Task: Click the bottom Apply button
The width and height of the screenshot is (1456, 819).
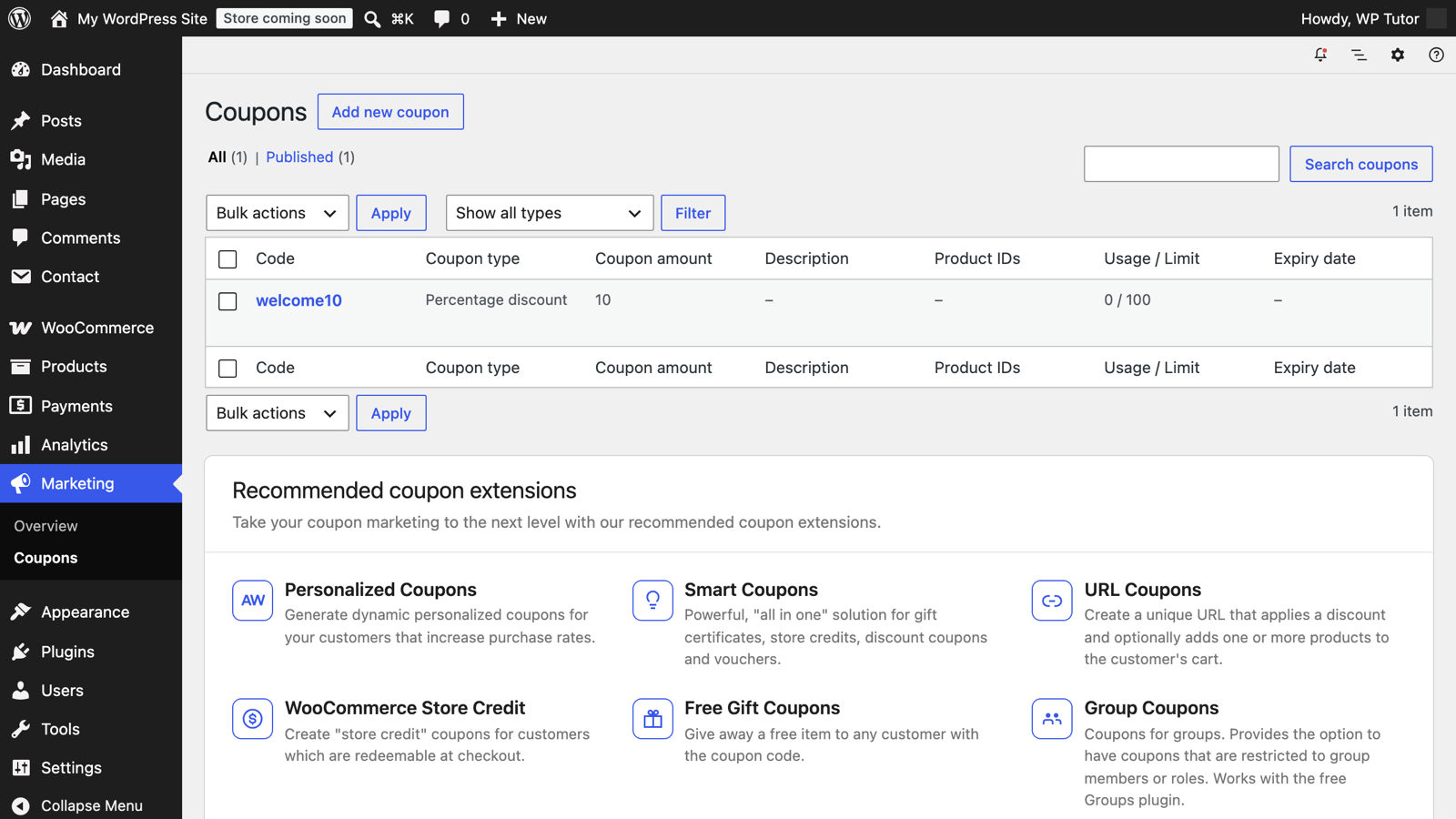Action: point(391,413)
